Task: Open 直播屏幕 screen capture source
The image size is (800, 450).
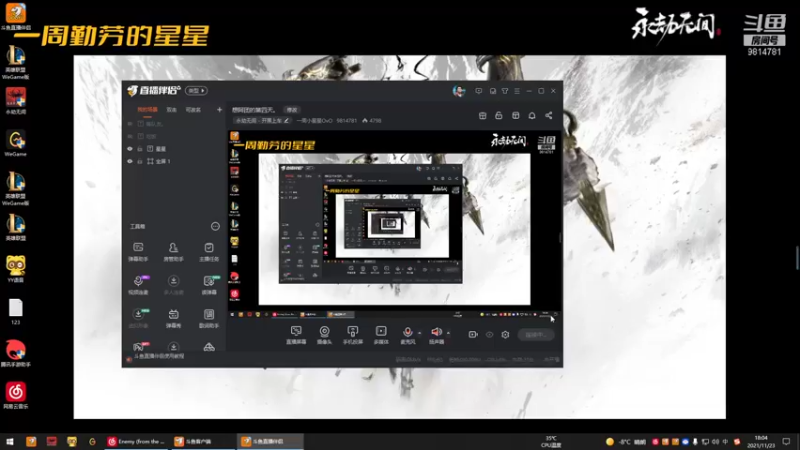Action: (x=296, y=335)
